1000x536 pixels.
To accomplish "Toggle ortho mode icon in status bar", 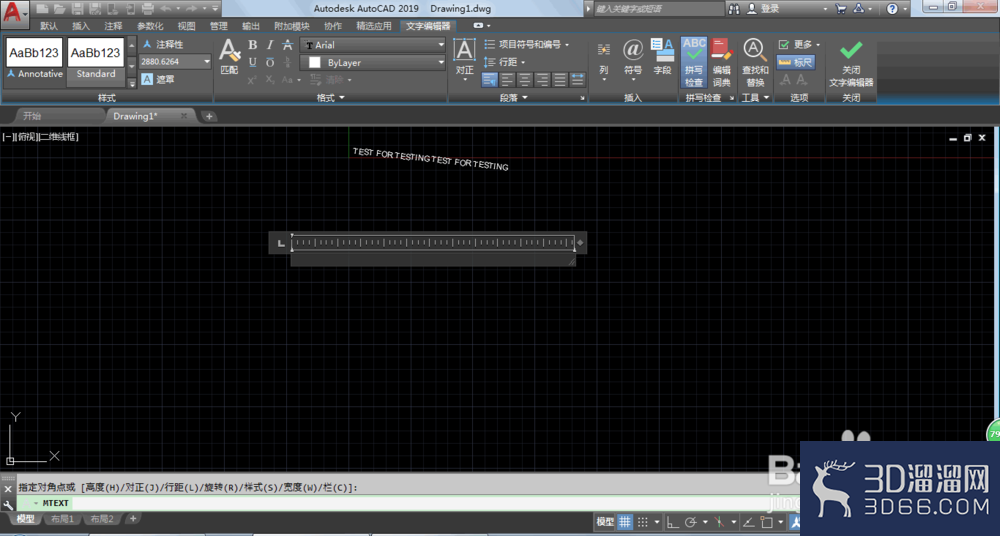I will (x=672, y=521).
